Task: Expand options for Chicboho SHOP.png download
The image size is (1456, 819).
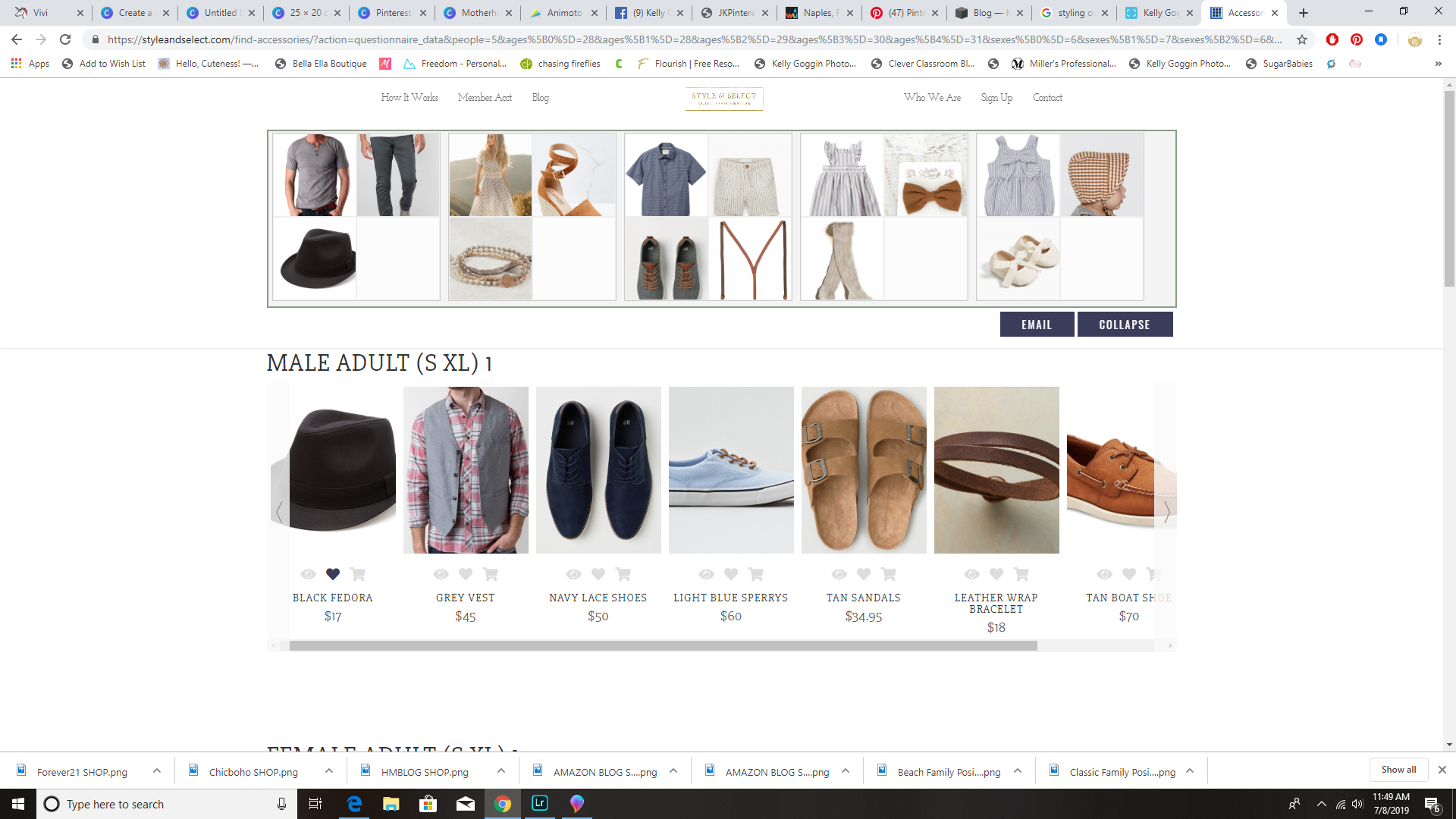Action: (328, 771)
